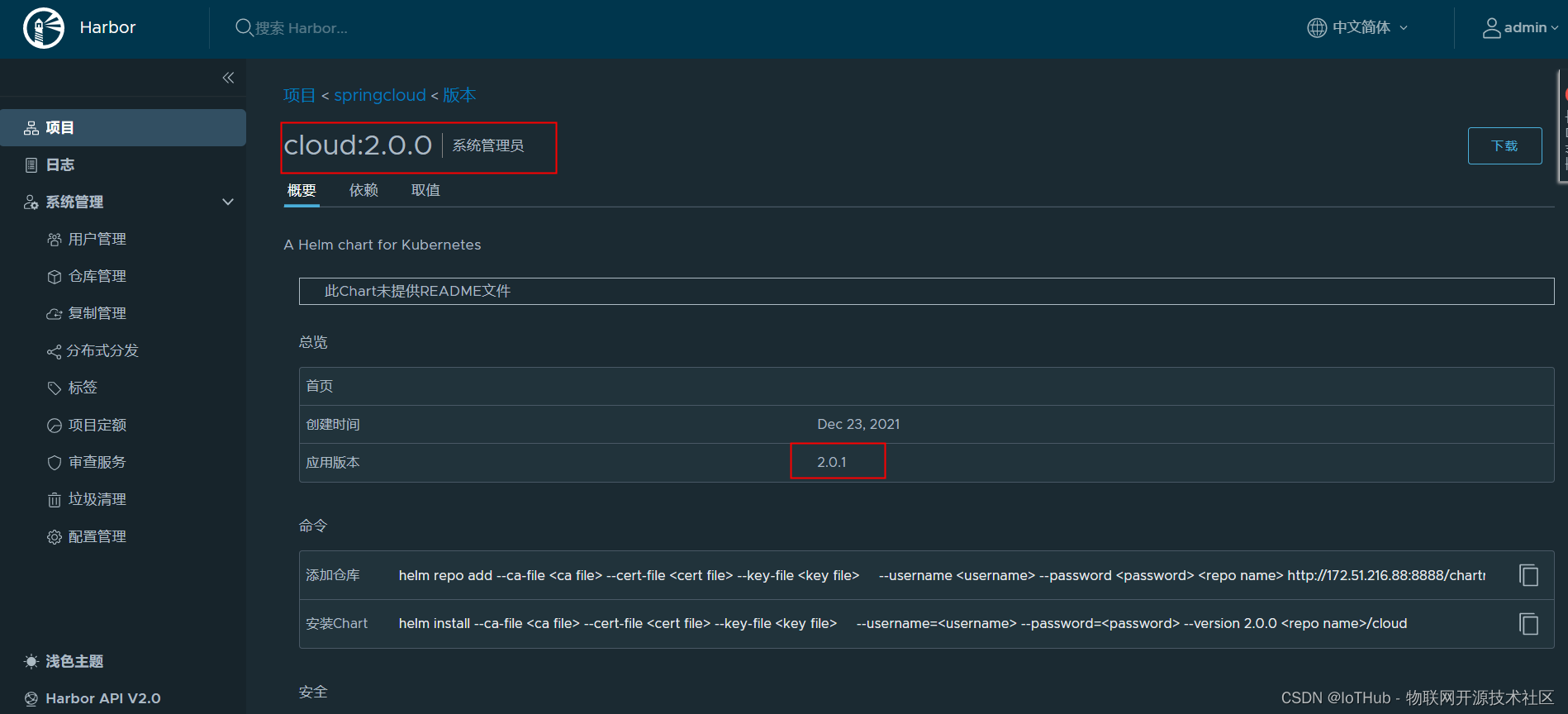Image resolution: width=1568 pixels, height=714 pixels.
Task: Click the cloud:2.0.0 chart title
Action: point(358,146)
